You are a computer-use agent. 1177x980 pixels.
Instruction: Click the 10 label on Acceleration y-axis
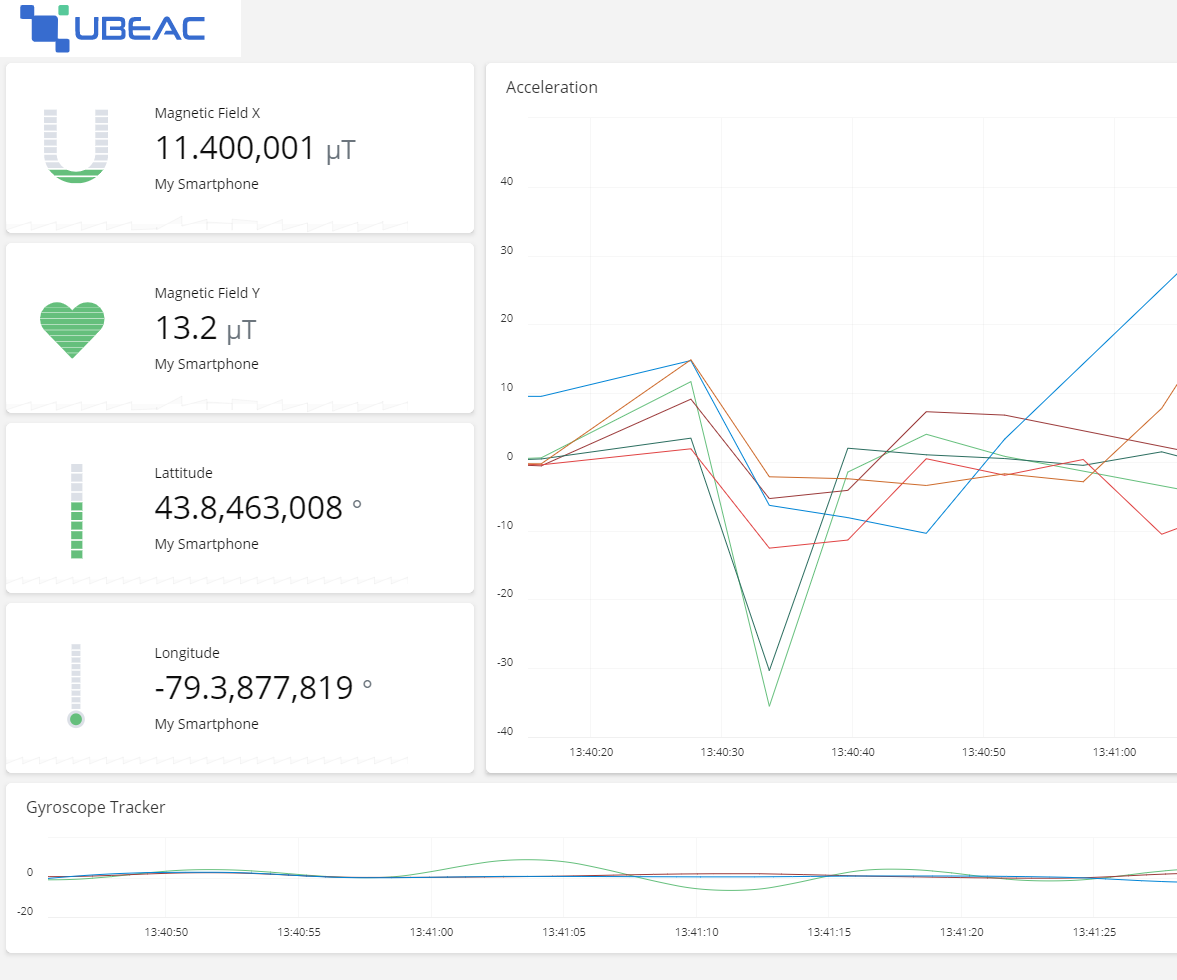[x=507, y=388]
